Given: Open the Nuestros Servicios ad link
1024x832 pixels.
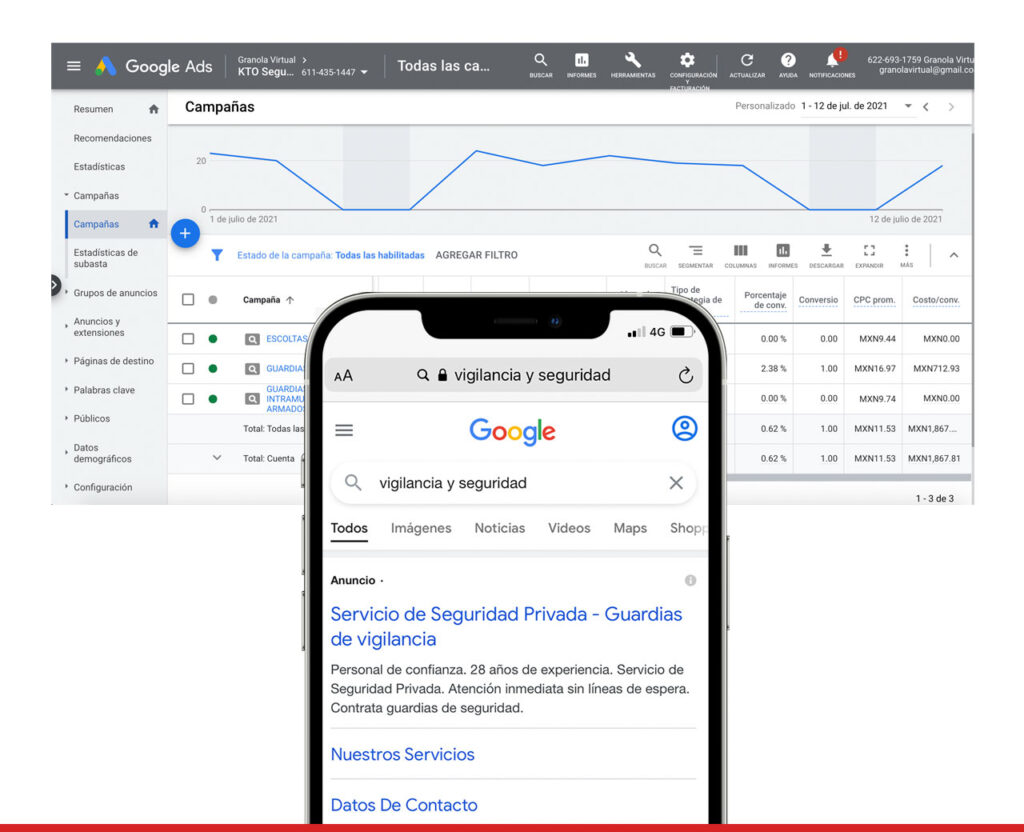Looking at the screenshot, I should click(x=402, y=754).
